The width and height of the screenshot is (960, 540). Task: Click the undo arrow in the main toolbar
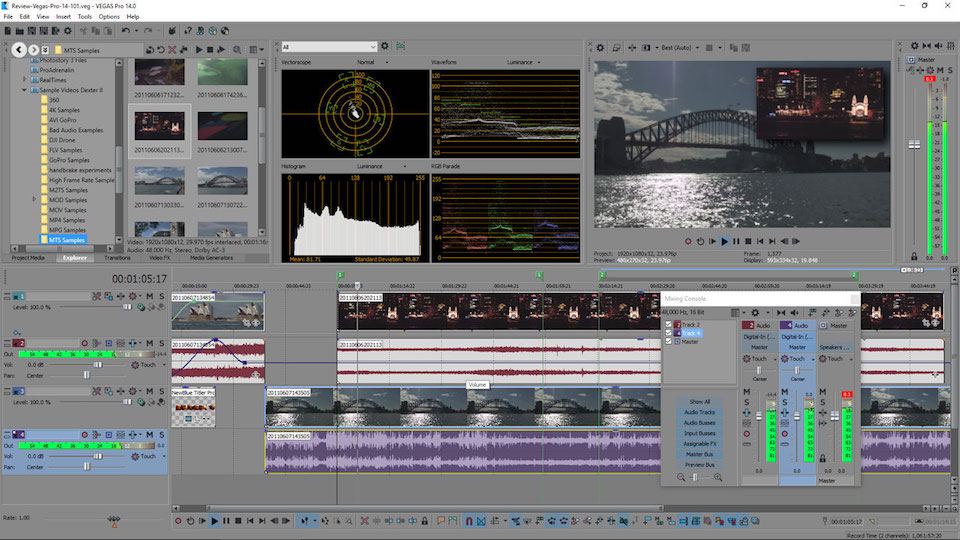point(125,32)
